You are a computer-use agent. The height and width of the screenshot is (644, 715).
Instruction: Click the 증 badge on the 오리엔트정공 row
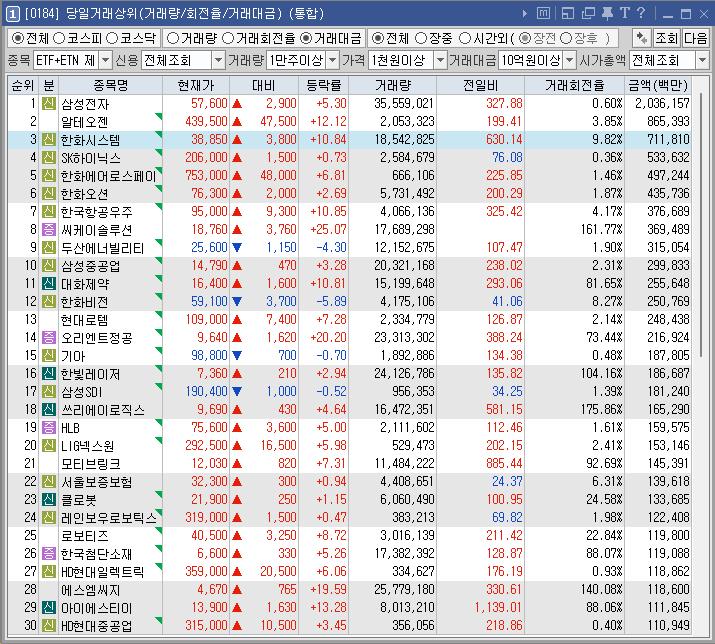tap(49, 338)
